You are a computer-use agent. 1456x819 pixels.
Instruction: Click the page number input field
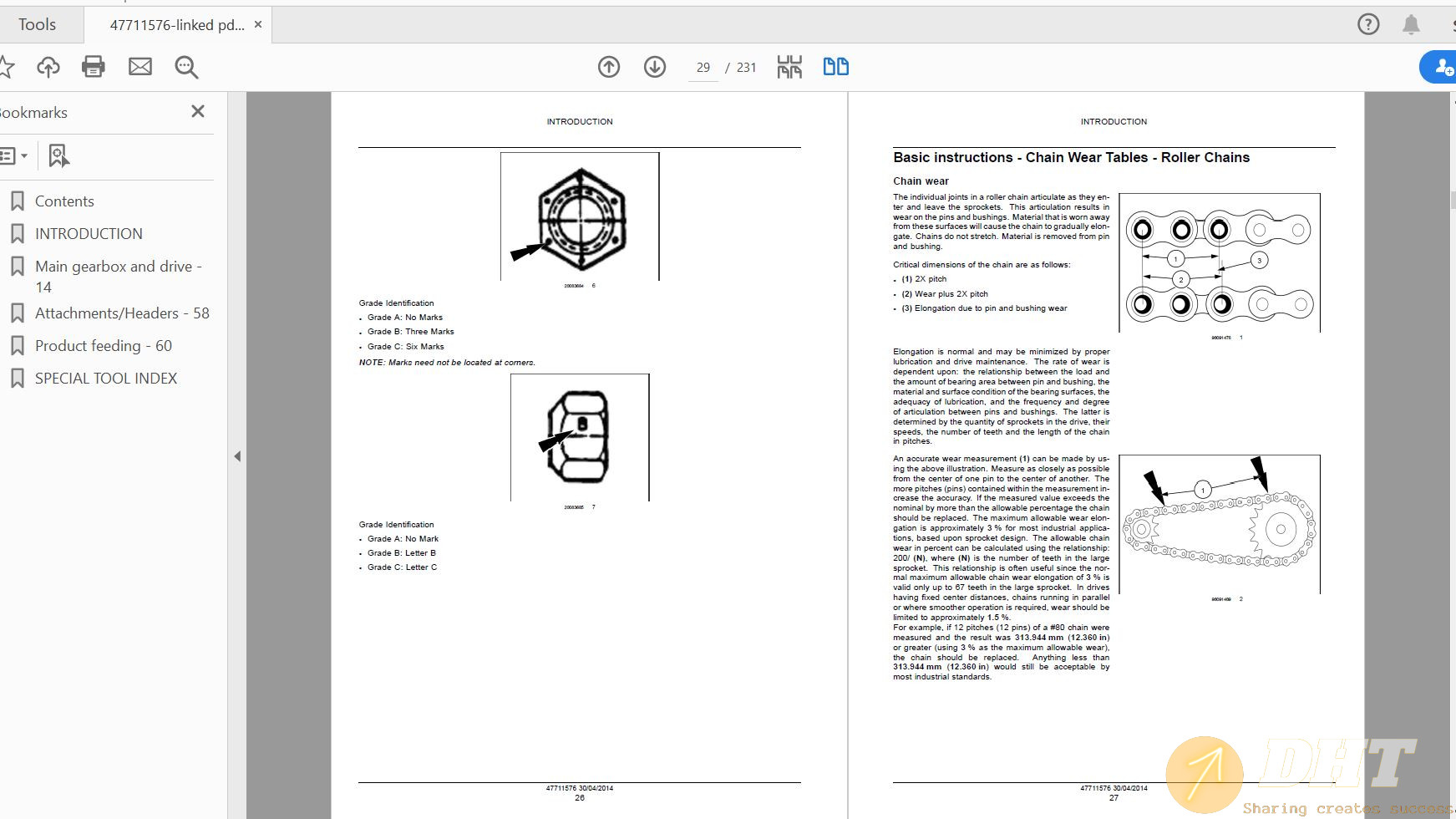tap(703, 68)
